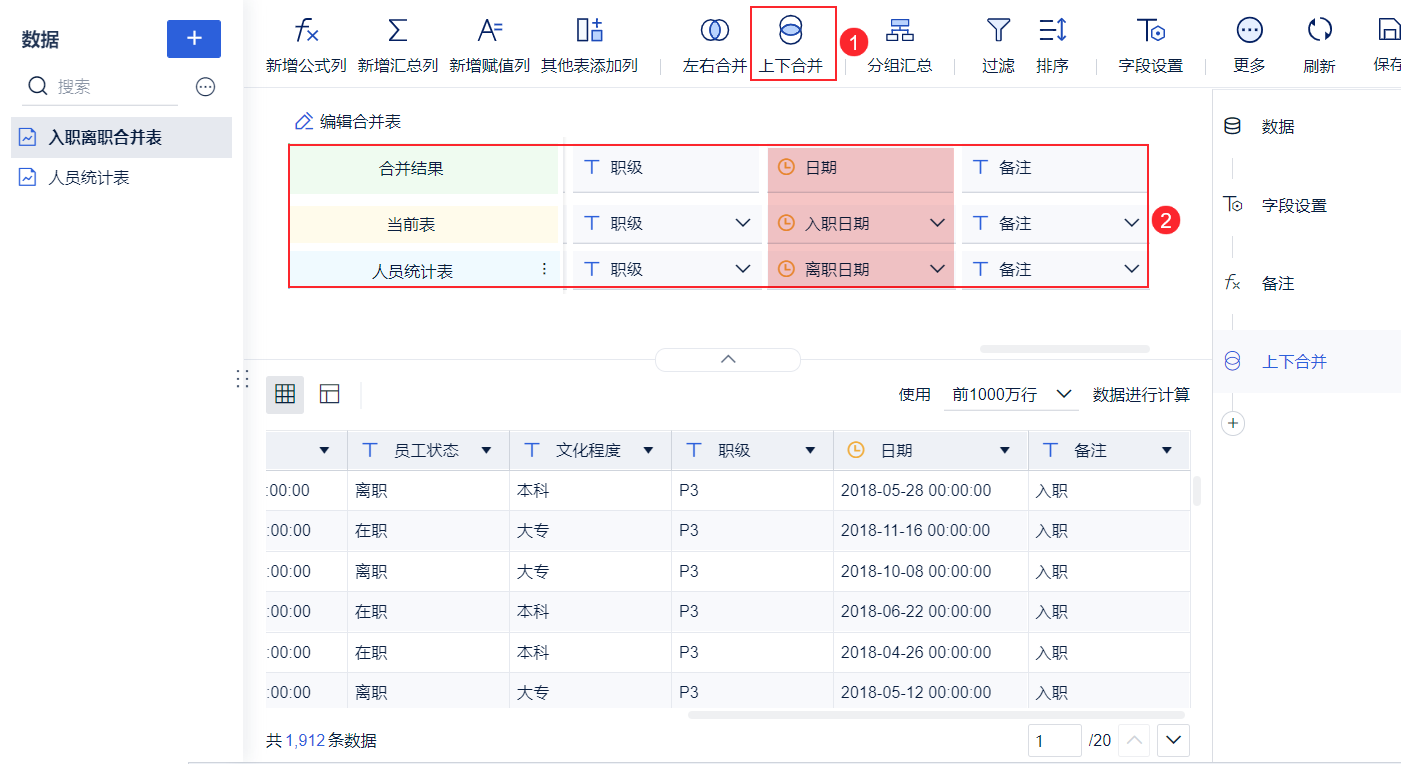1401x764 pixels.
Task: Open the 前1000万行 row limit dropdown
Action: coord(1011,395)
